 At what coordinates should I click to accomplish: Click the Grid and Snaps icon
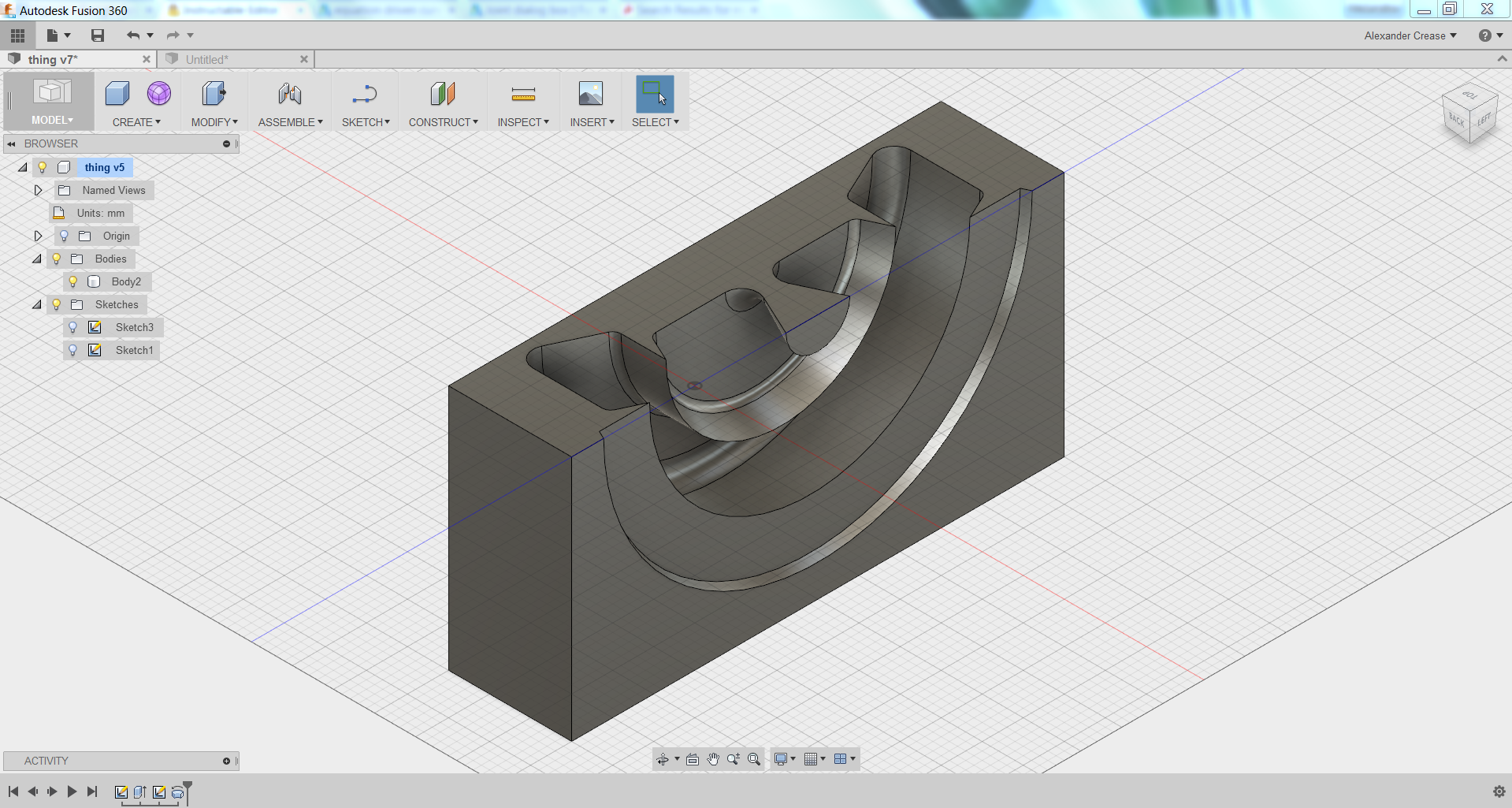coord(811,759)
